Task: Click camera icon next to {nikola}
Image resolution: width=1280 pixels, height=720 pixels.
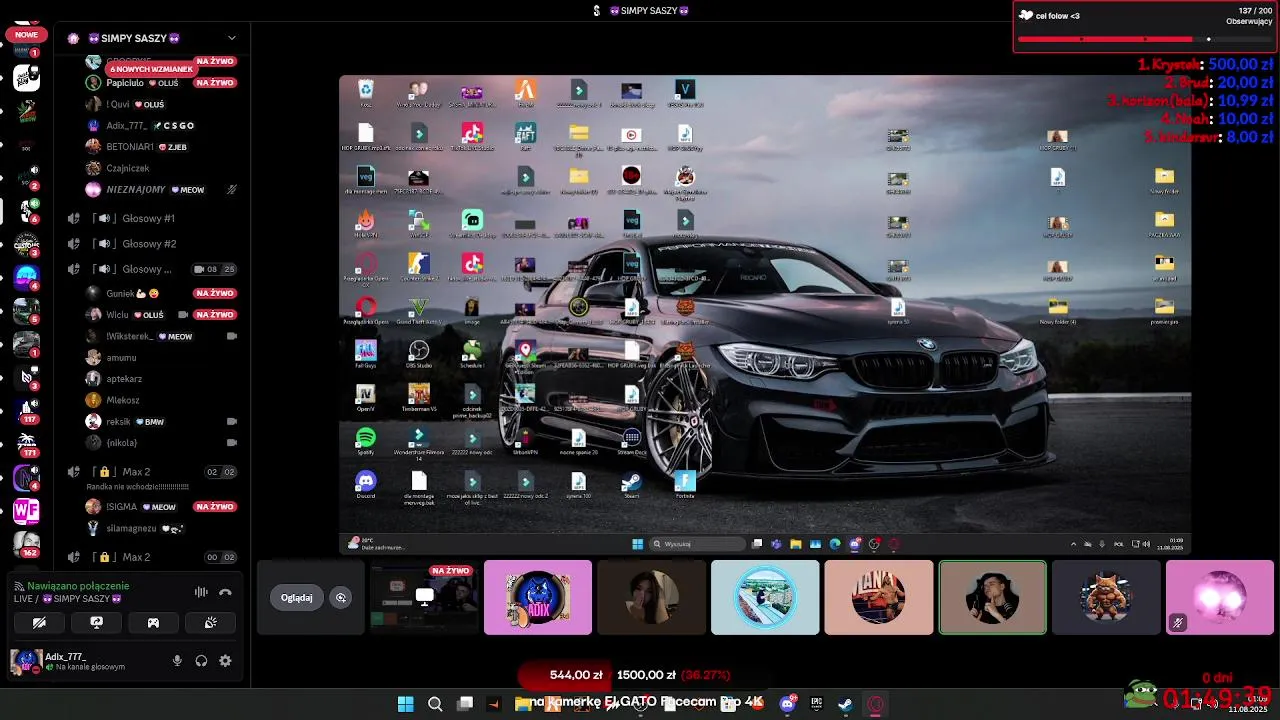Action: [x=232, y=442]
